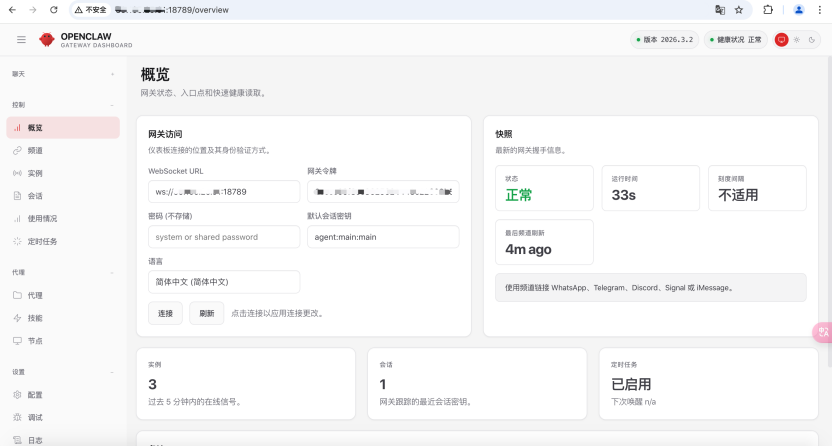Click the 刻度间隔 不适用 card
The width and height of the screenshot is (832, 446).
pos(757,188)
